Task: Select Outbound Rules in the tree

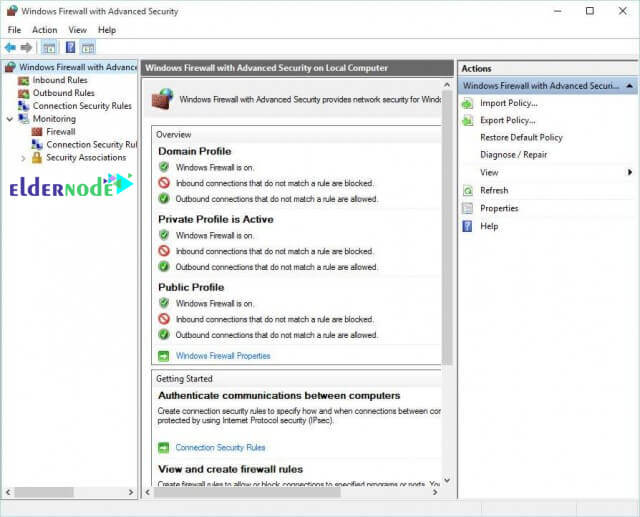Action: tap(64, 93)
